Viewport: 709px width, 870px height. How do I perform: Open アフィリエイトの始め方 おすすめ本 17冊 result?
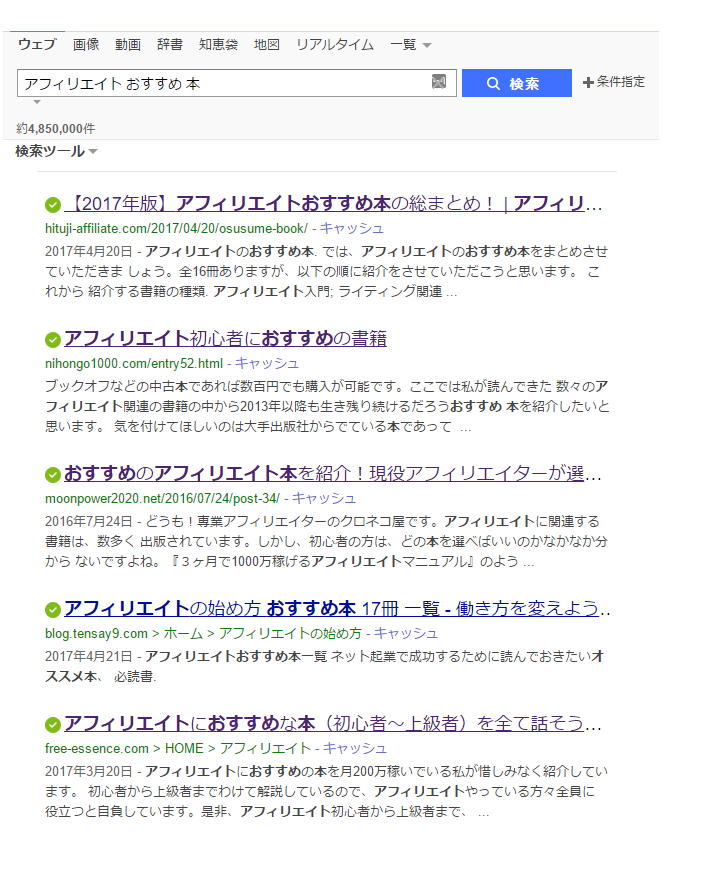[337, 609]
